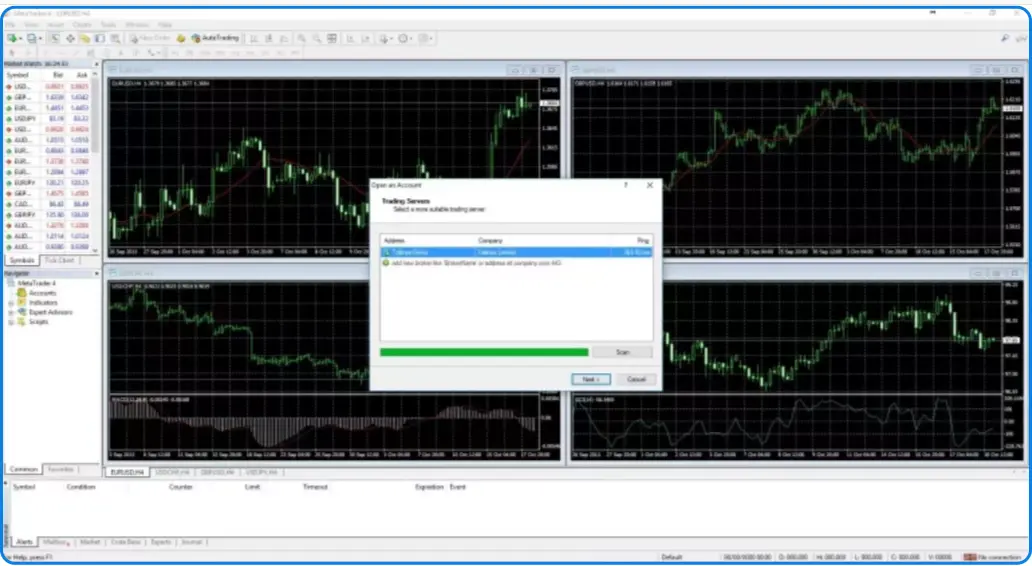Click the add new broker row
This screenshot has height=566, width=1032.
click(x=517, y=263)
